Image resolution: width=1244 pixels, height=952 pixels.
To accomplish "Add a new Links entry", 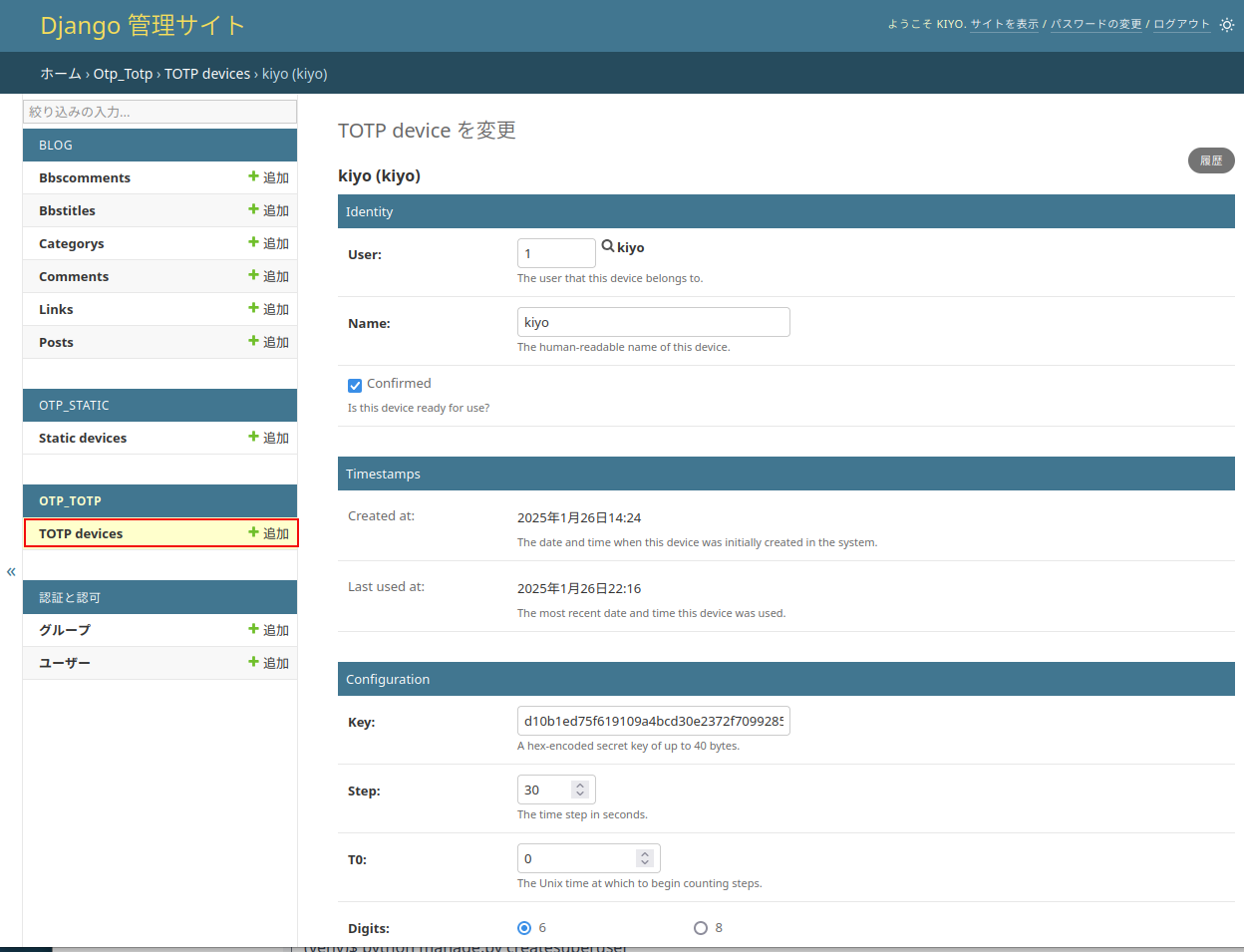I will [x=268, y=309].
